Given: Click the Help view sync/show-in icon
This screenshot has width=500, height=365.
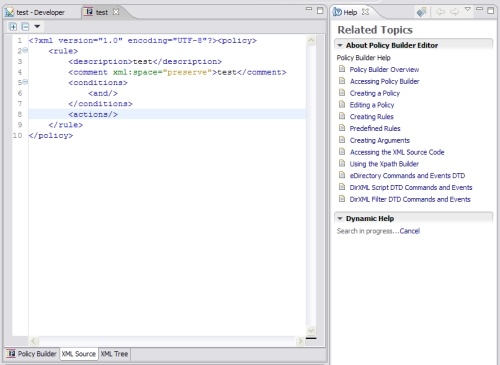Looking at the screenshot, I should 422,12.
